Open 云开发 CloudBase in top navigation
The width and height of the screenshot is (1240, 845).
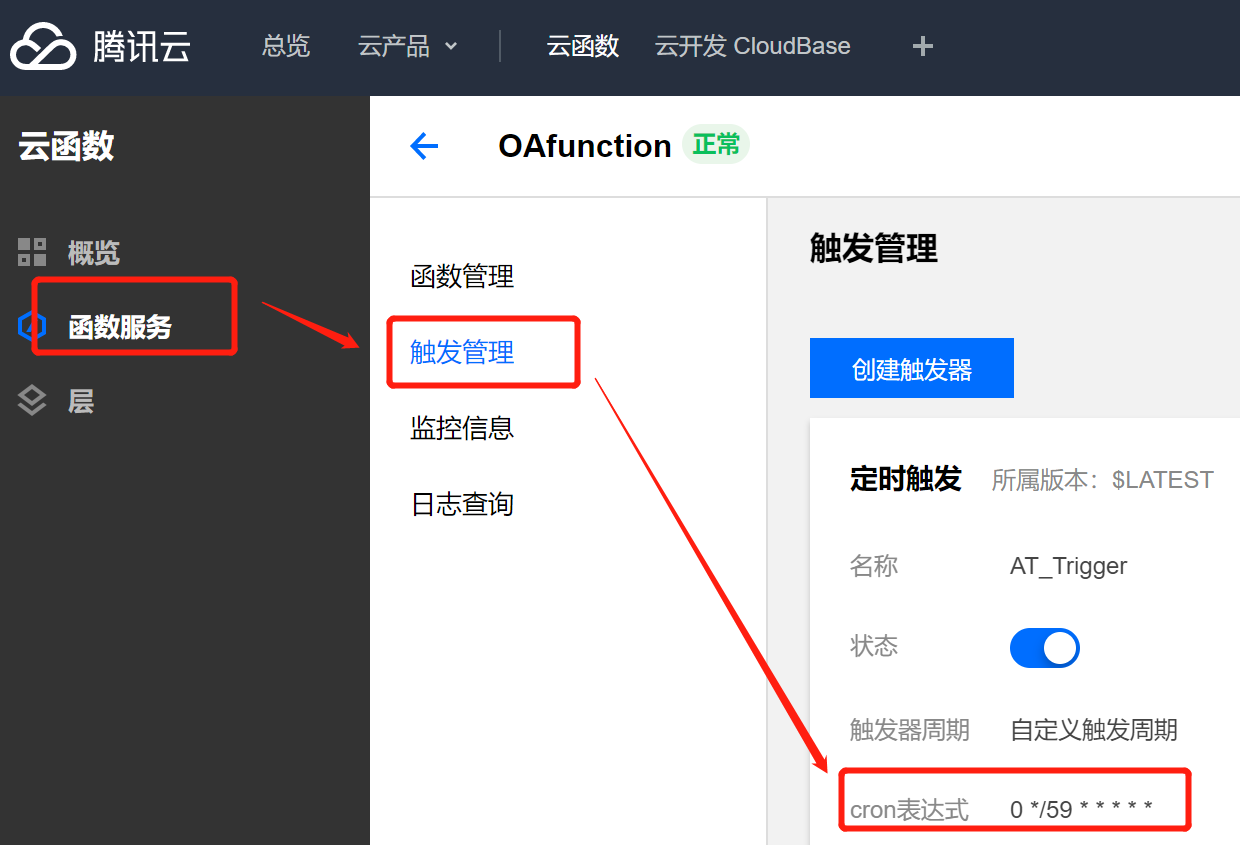[753, 46]
